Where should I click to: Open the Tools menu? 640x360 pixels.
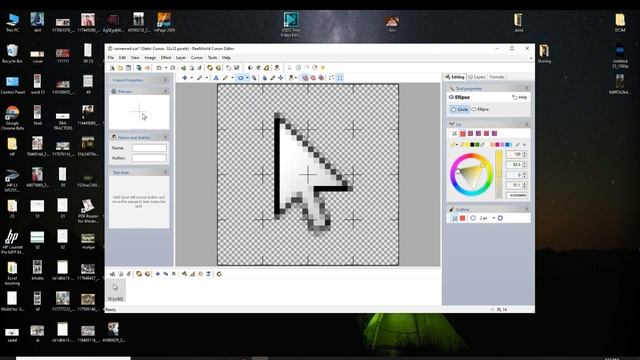click(x=212, y=58)
